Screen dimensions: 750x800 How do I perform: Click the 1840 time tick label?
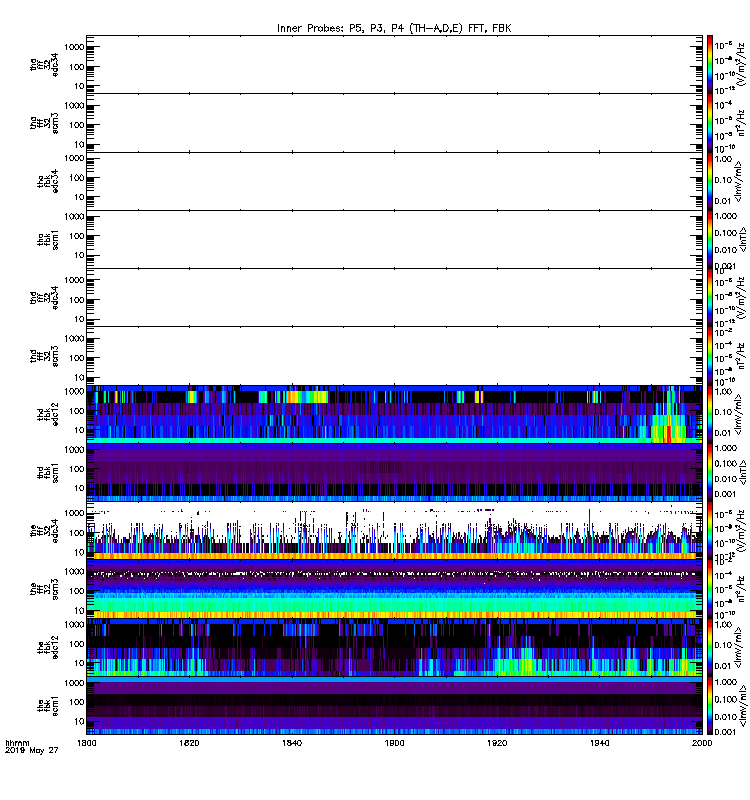coord(291,743)
